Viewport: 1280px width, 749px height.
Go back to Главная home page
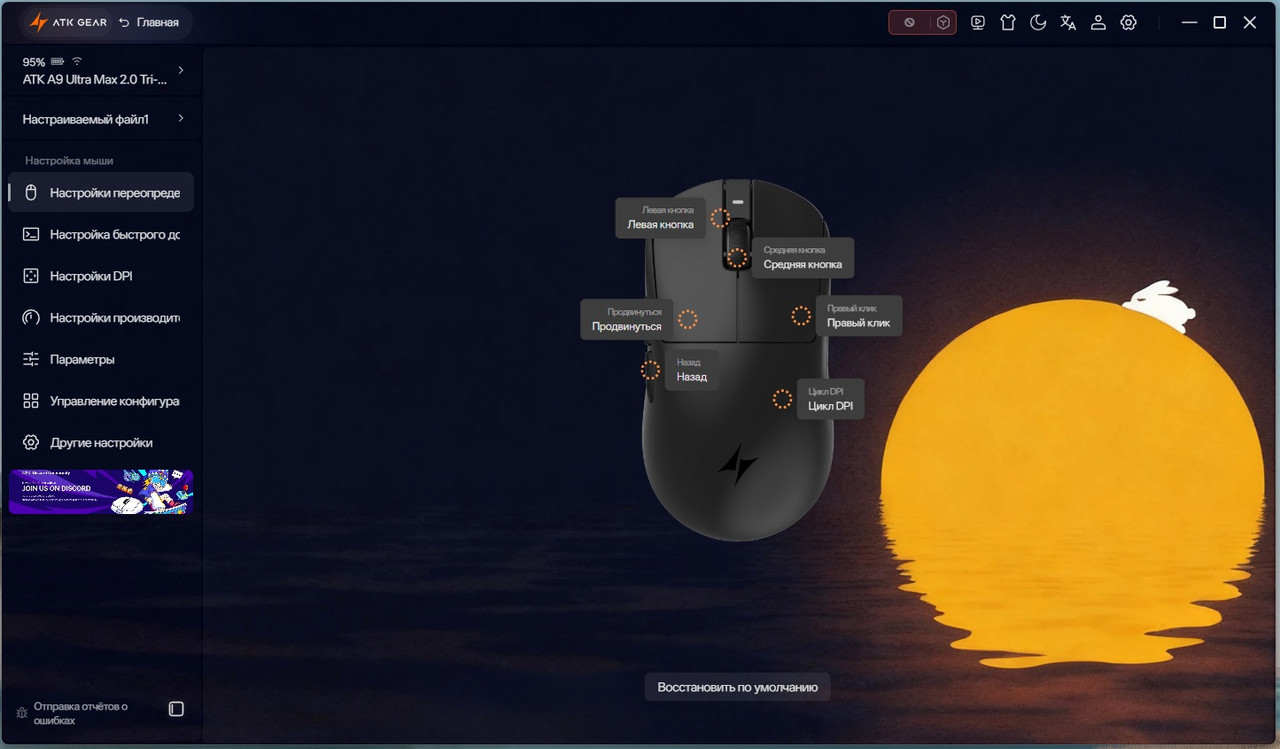[148, 22]
